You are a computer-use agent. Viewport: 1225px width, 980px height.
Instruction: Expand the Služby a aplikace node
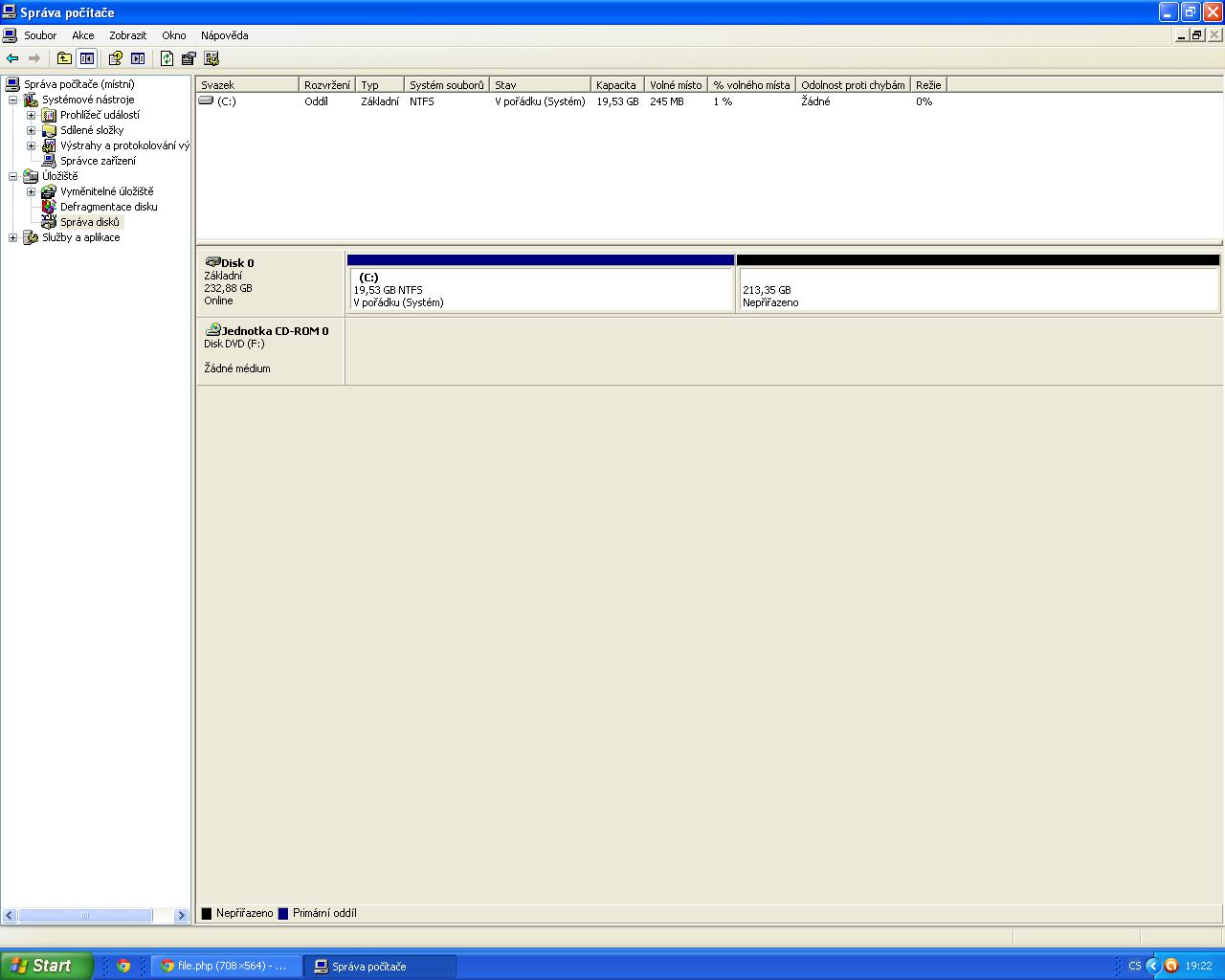click(12, 237)
